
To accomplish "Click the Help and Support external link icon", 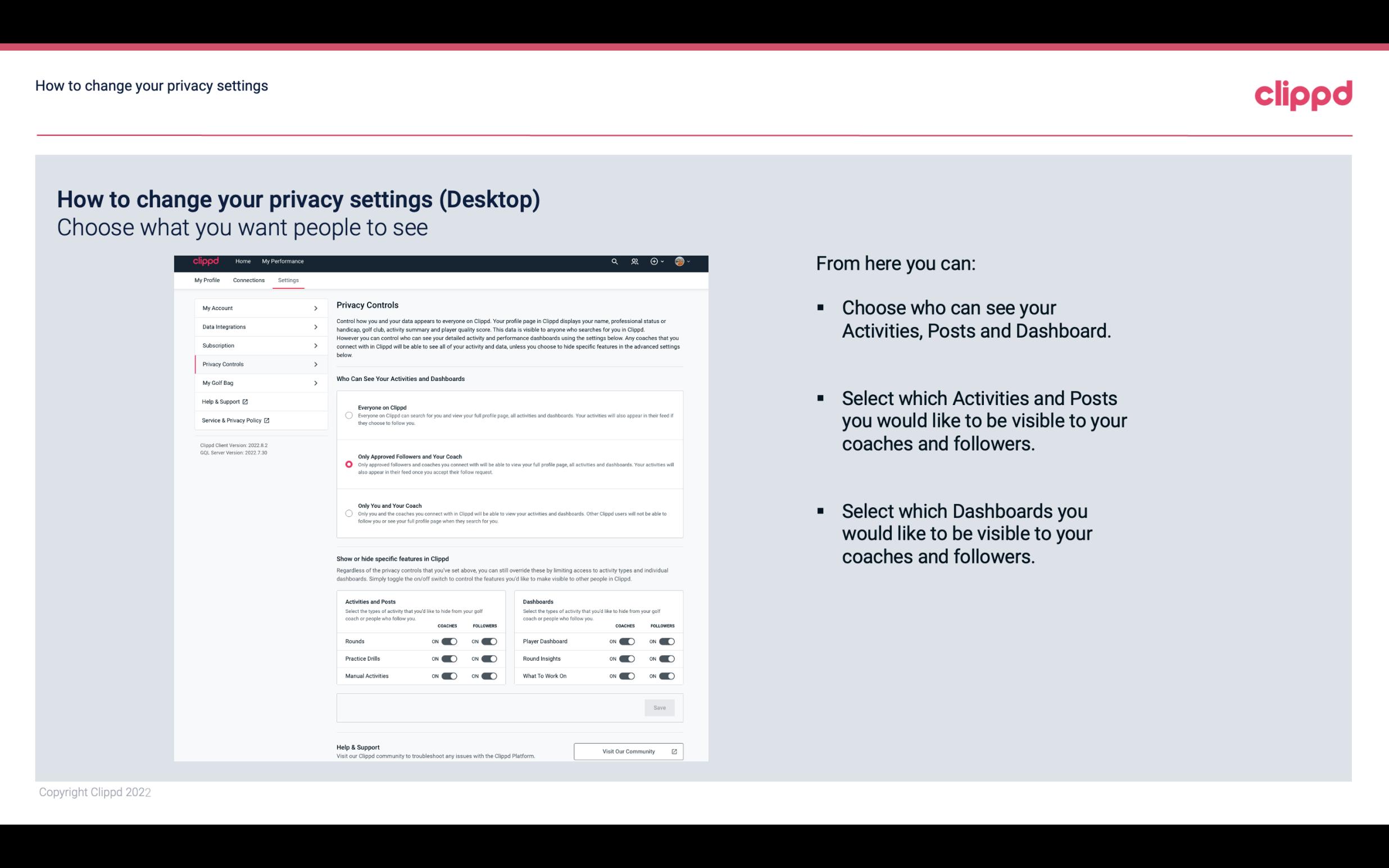I will tap(246, 402).
